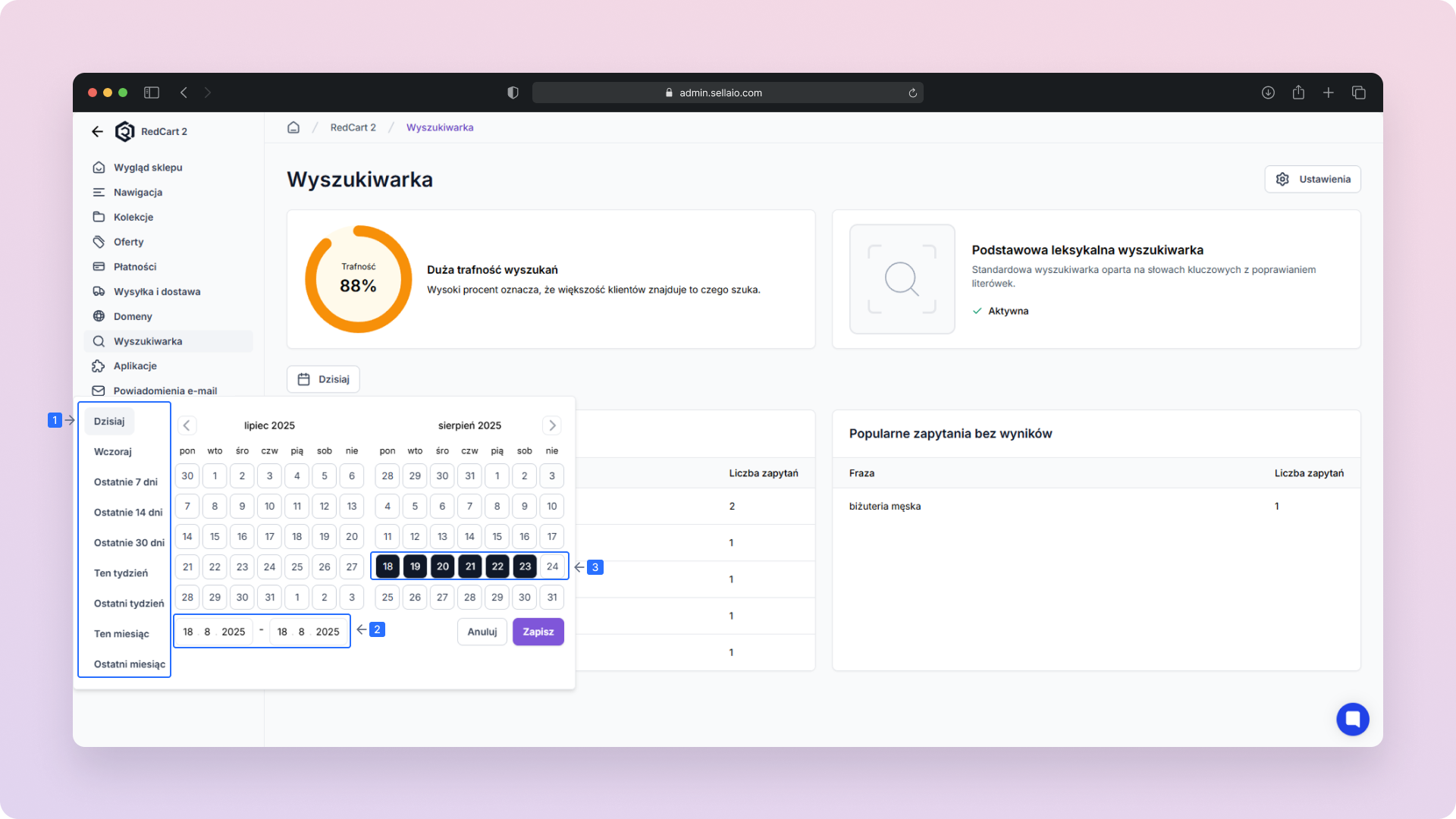Image resolution: width=1456 pixels, height=819 pixels.
Task: Open Wysyłka i dostawa settings
Action: tap(156, 291)
